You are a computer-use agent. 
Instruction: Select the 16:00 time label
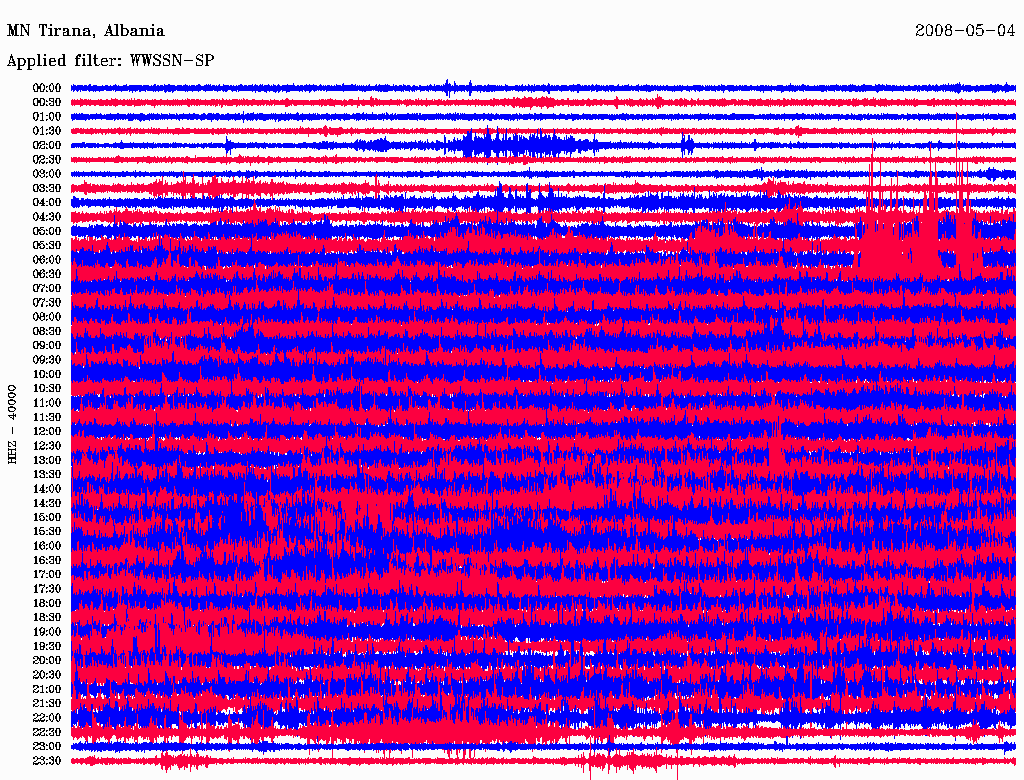coord(47,546)
